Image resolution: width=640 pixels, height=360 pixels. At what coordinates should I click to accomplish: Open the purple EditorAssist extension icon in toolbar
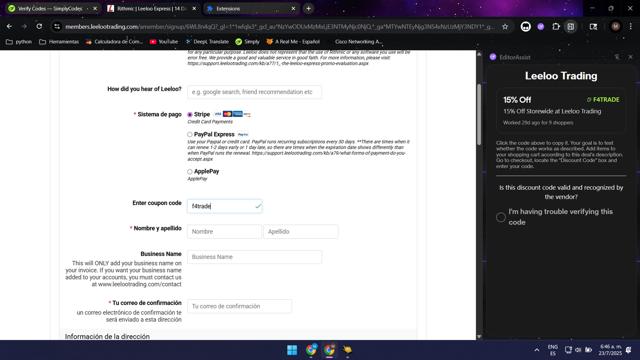(541, 27)
